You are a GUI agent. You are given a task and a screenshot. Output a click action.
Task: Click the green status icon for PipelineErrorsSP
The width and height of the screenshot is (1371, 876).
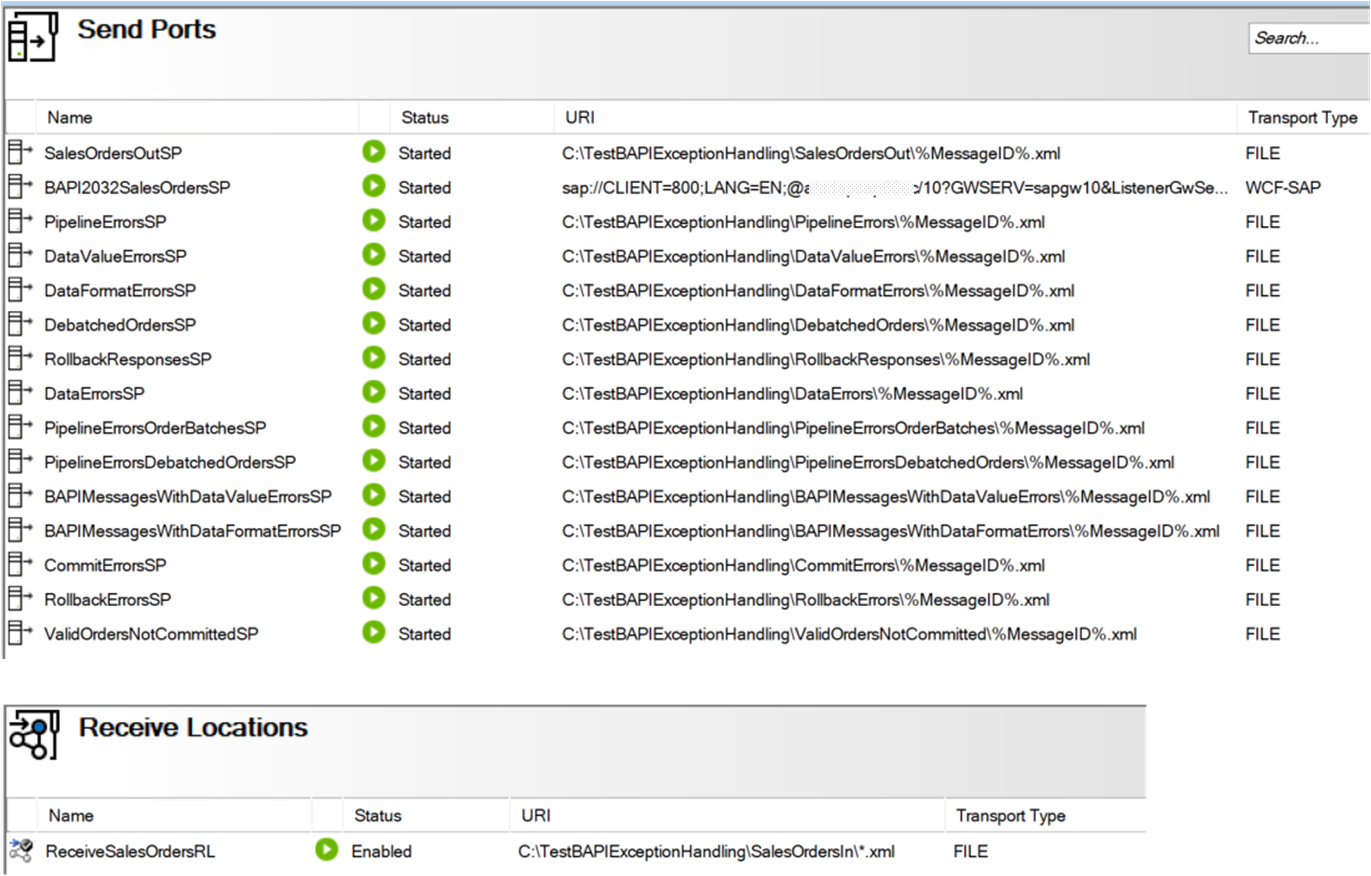[x=373, y=220]
